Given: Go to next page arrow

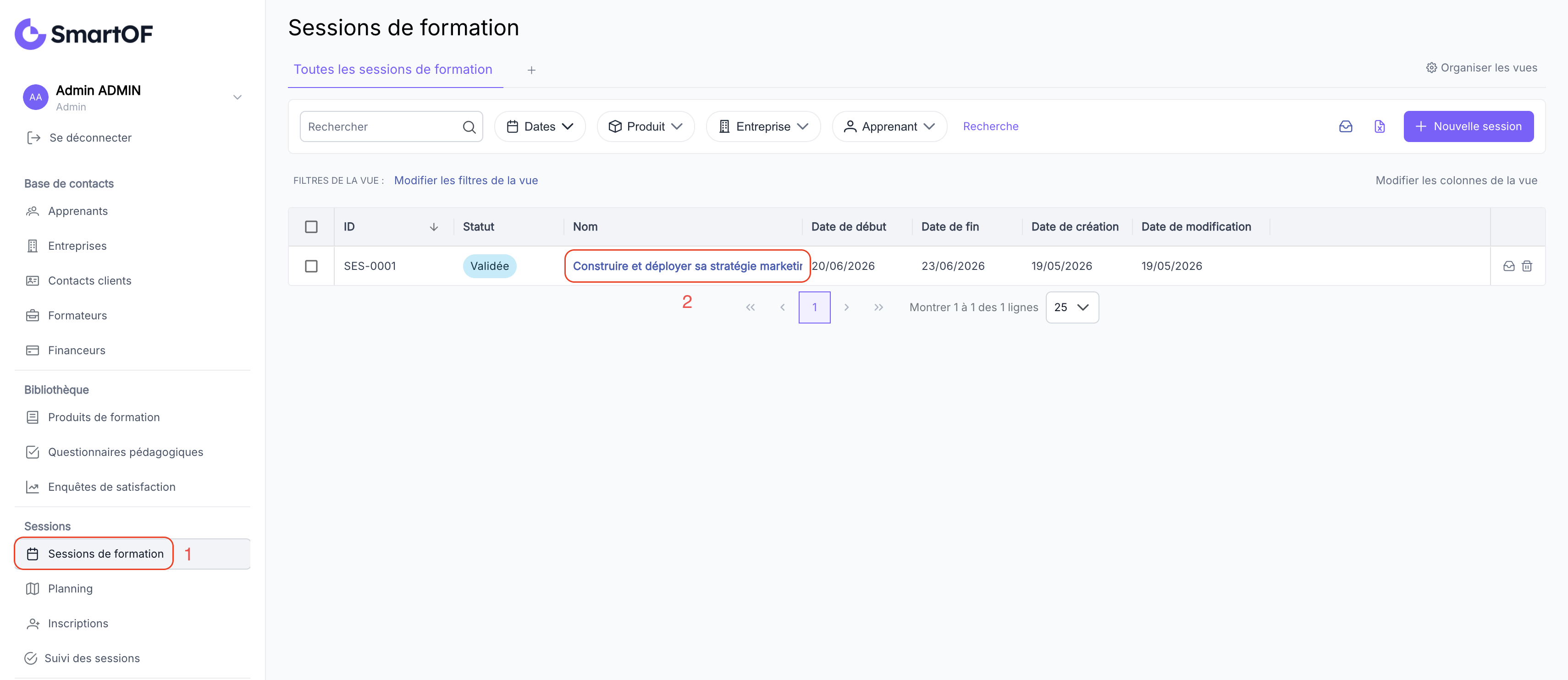Looking at the screenshot, I should pos(846,308).
